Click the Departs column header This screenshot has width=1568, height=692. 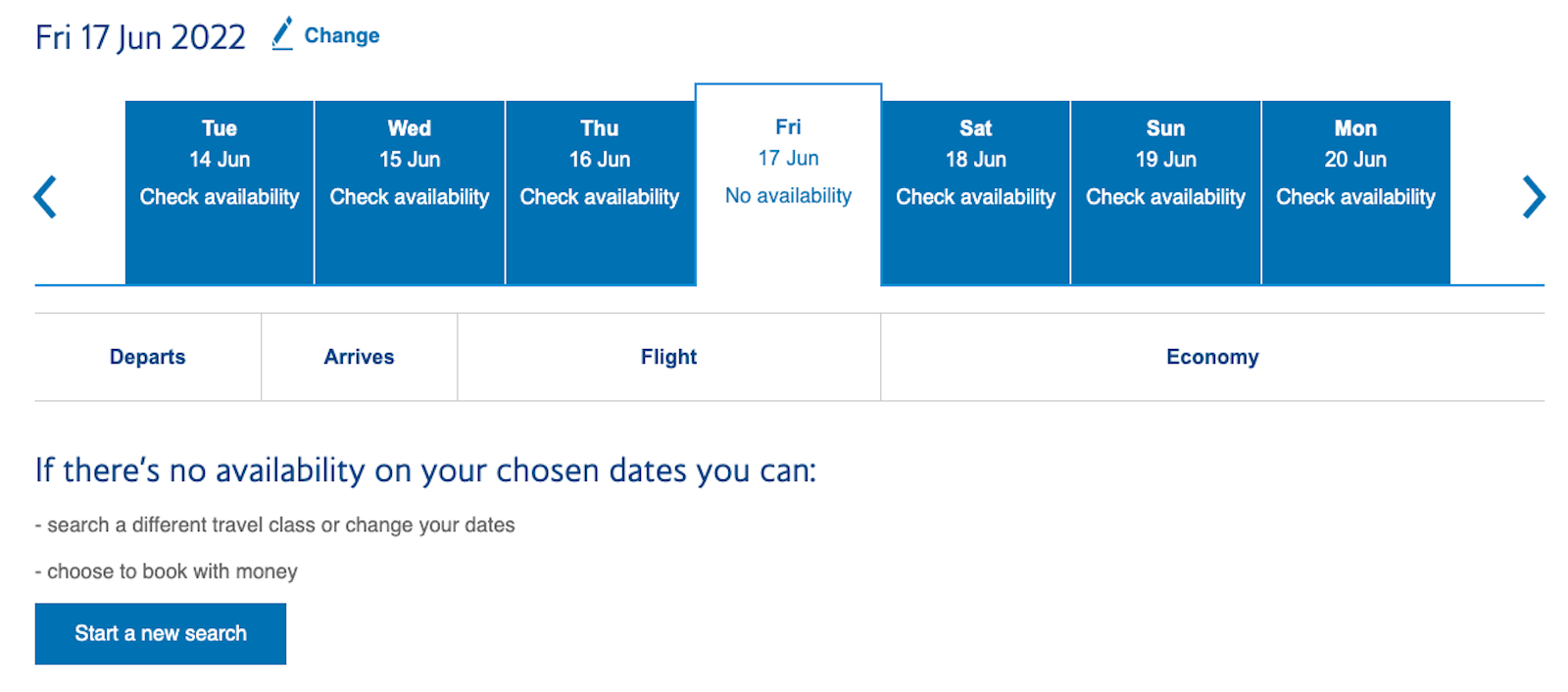tap(148, 357)
